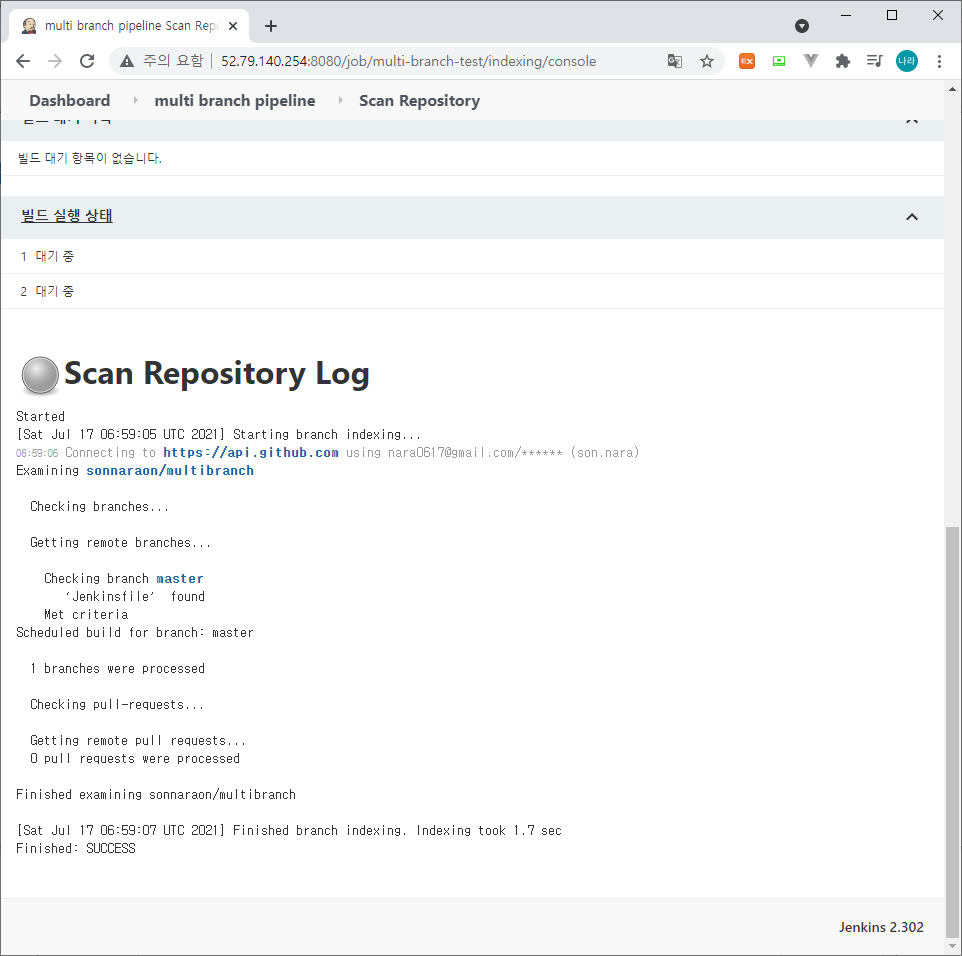Click the browser forward arrow
This screenshot has width=962, height=956.
[55, 61]
